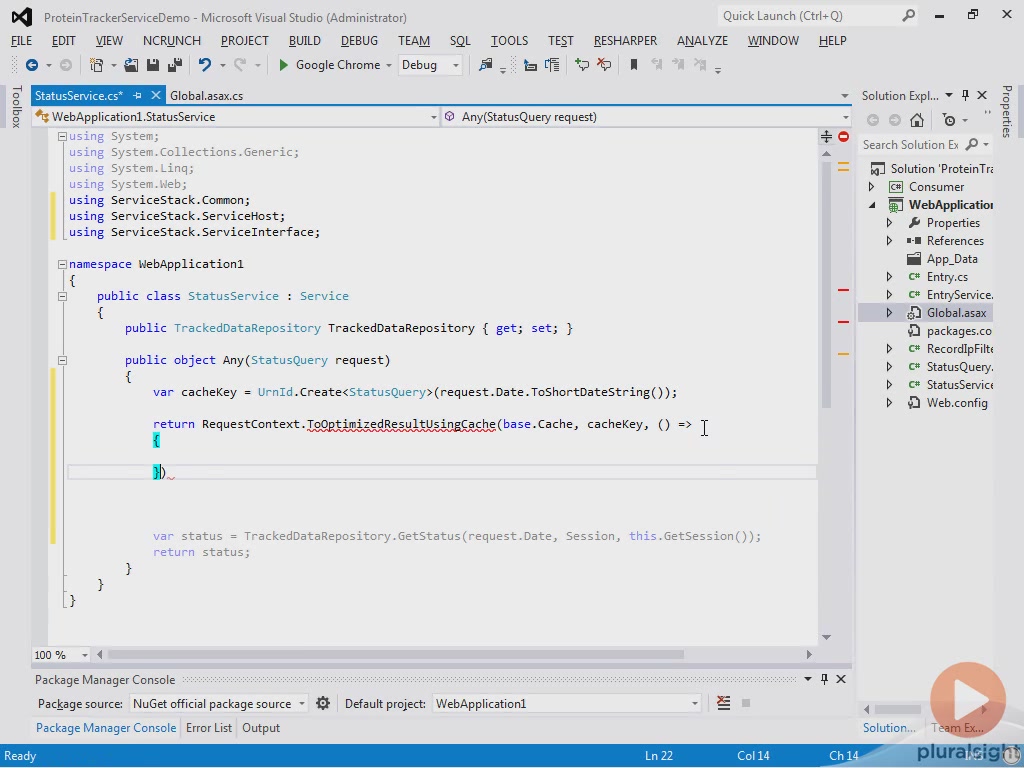
Task: Click the Find in Files toolbar icon
Action: [x=485, y=65]
